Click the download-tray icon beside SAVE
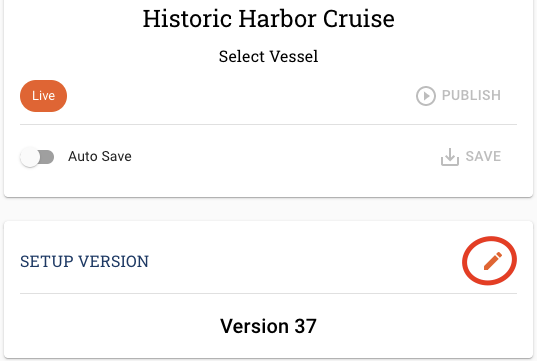 450,157
